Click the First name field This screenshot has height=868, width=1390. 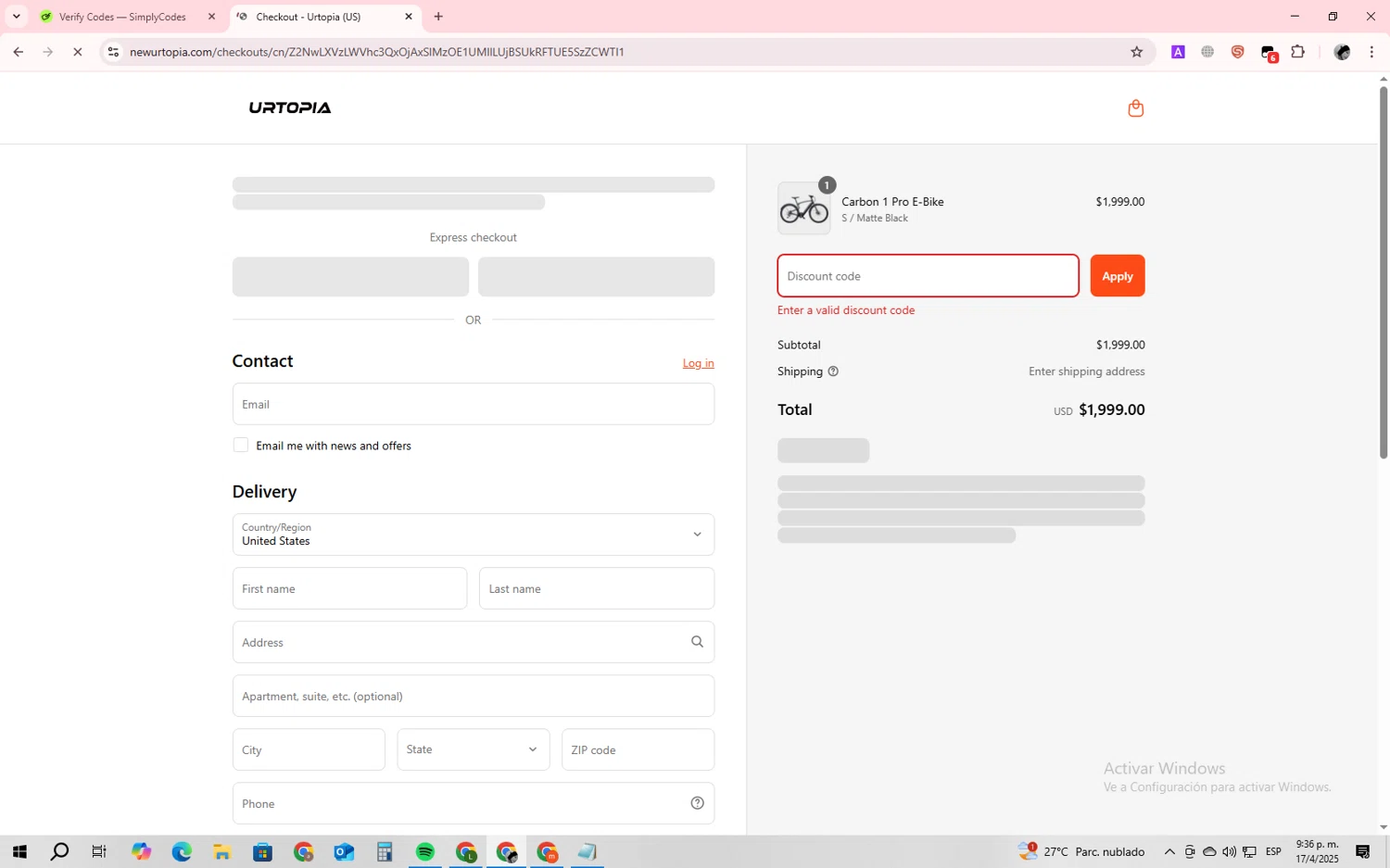pos(349,588)
